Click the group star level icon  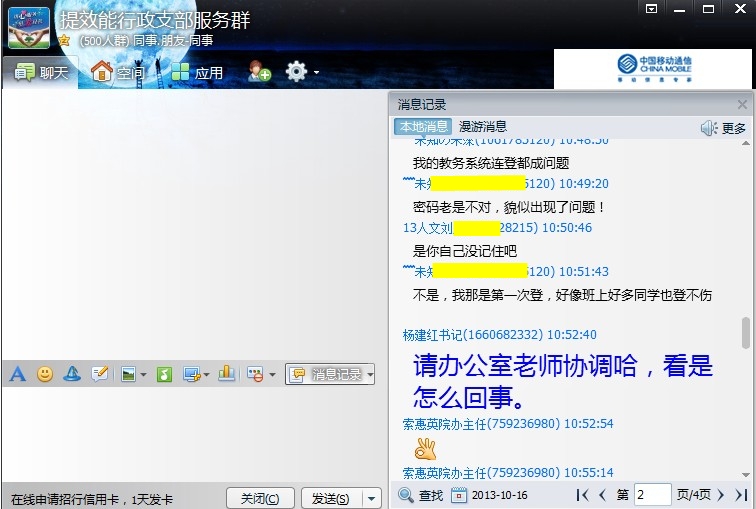[x=64, y=41]
